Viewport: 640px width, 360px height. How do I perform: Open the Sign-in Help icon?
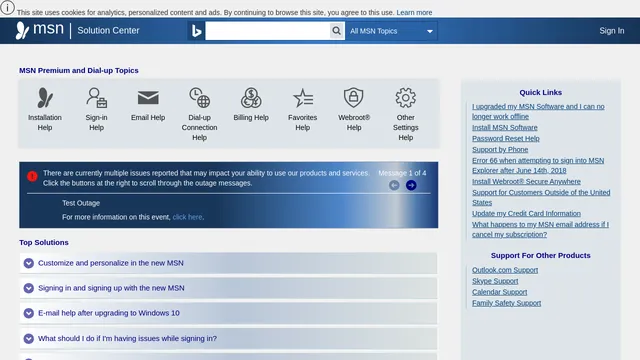pyautogui.click(x=96, y=98)
